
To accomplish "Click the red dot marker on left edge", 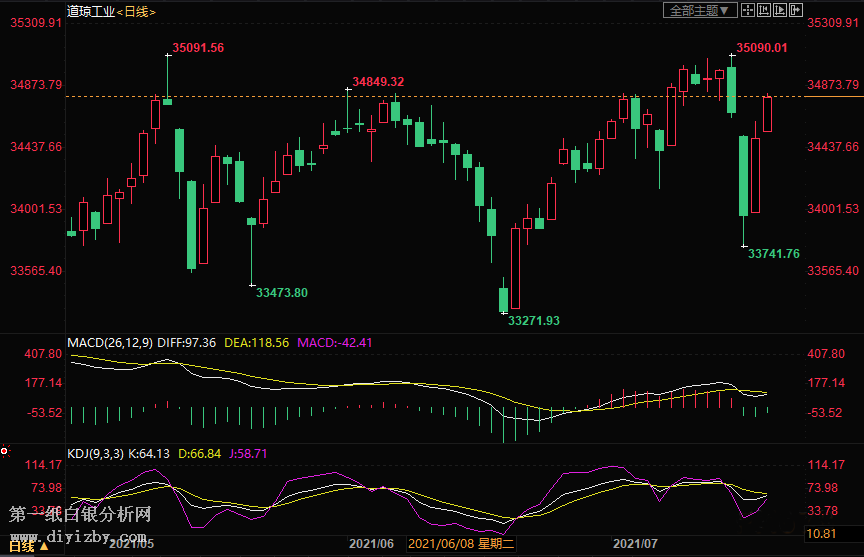I will pyautogui.click(x=5, y=451).
